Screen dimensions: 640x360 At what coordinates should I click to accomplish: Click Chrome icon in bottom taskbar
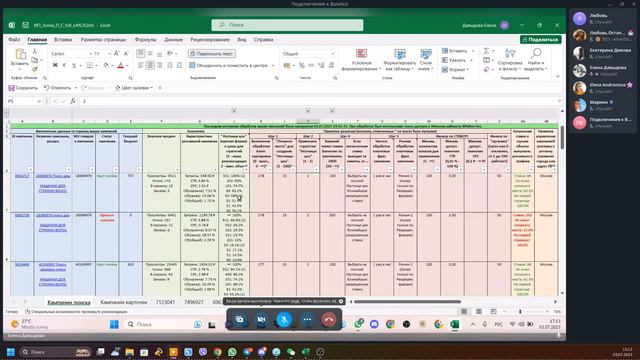point(217,352)
